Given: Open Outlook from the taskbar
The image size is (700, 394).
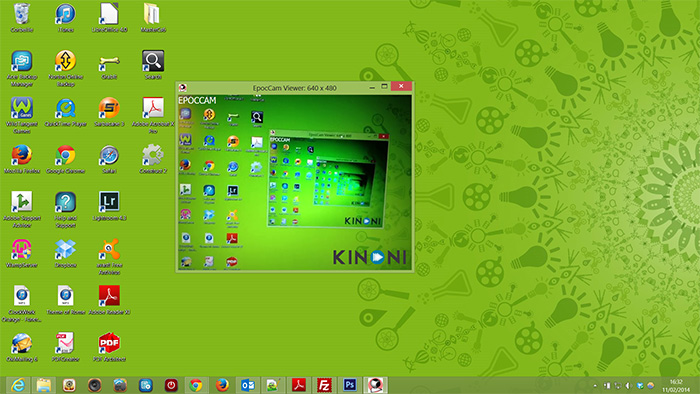Looking at the screenshot, I should (247, 385).
